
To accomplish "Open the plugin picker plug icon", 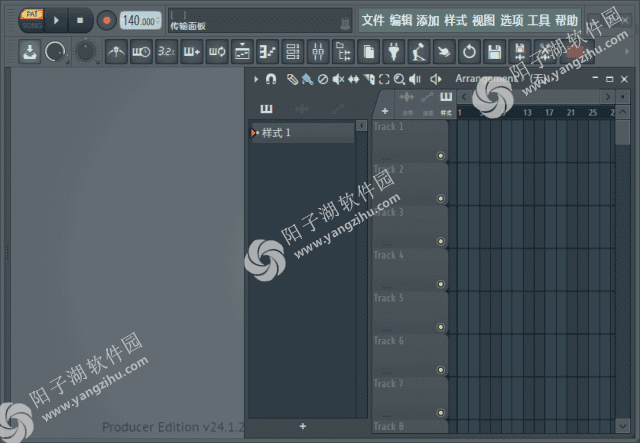I will click(394, 52).
